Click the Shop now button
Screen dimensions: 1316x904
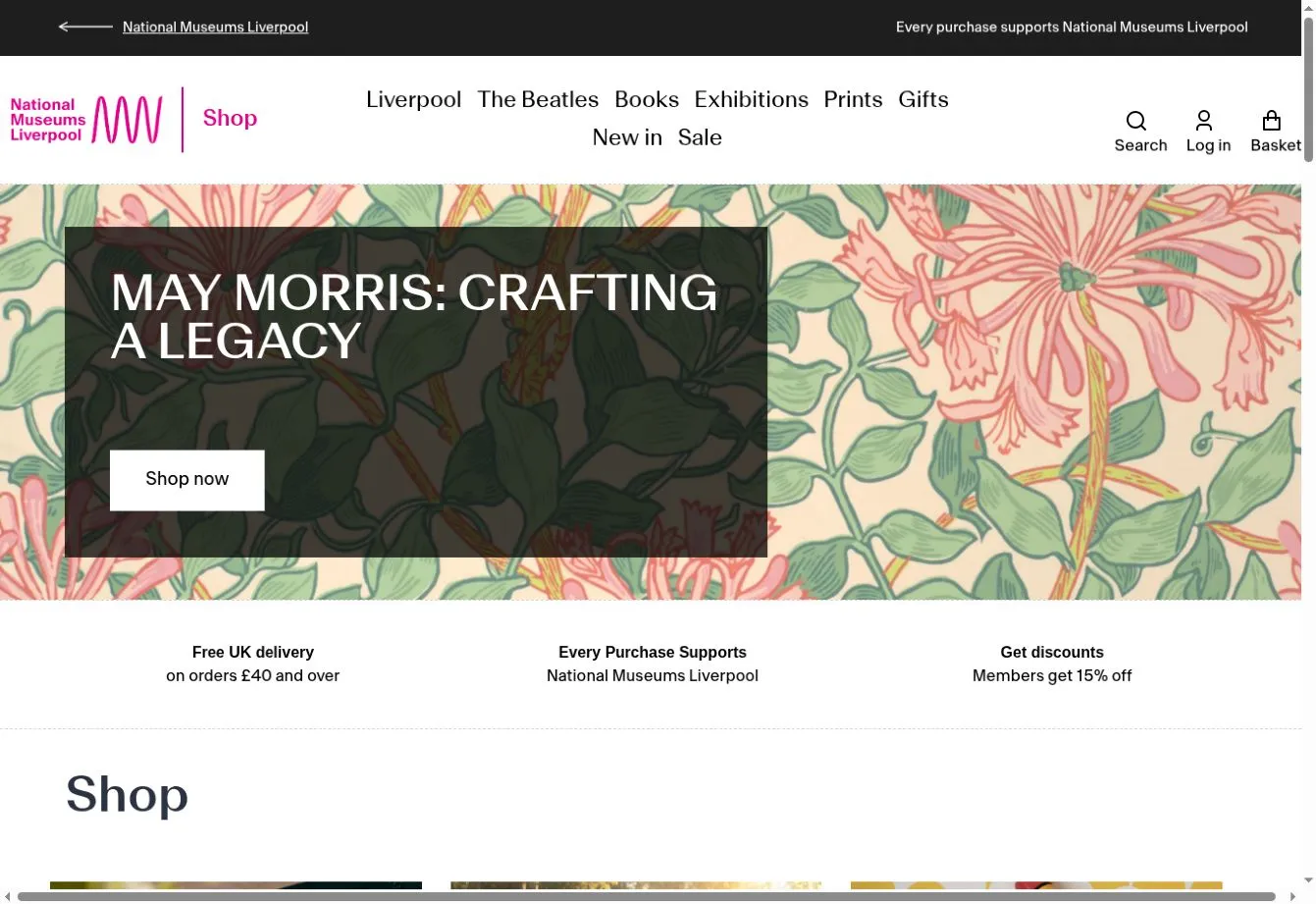[186, 480]
